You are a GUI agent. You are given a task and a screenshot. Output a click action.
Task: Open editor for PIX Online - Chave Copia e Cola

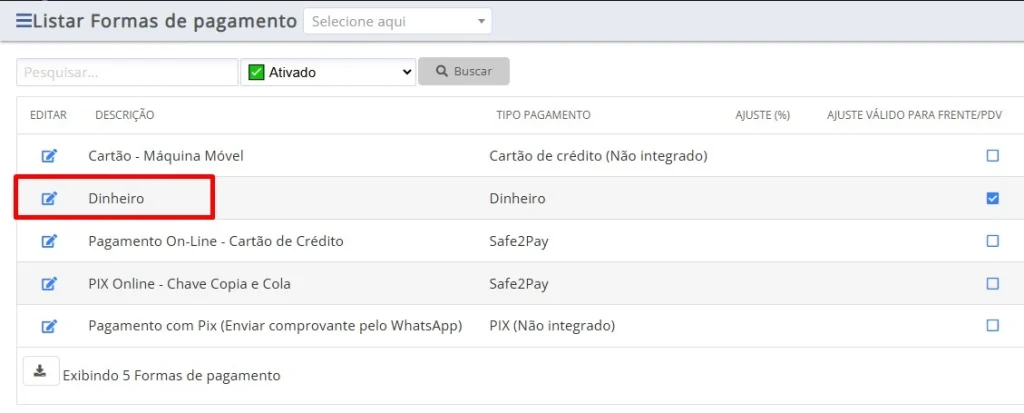click(x=50, y=284)
